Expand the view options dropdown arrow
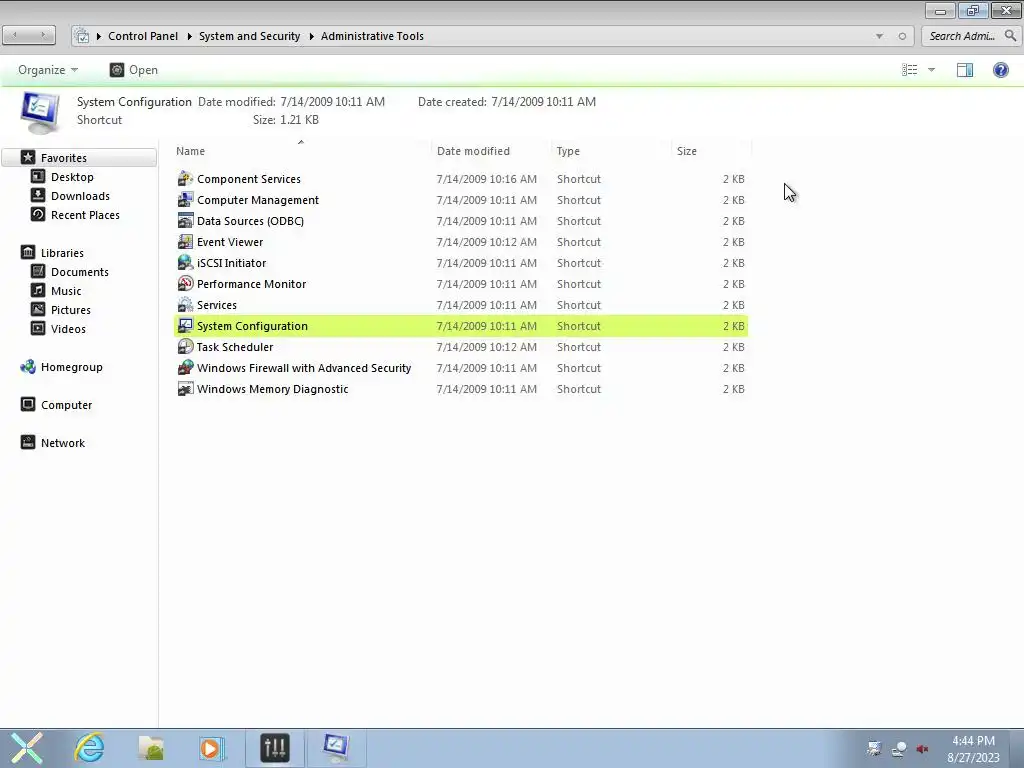Screen dimensions: 1024x768 tap(931, 70)
